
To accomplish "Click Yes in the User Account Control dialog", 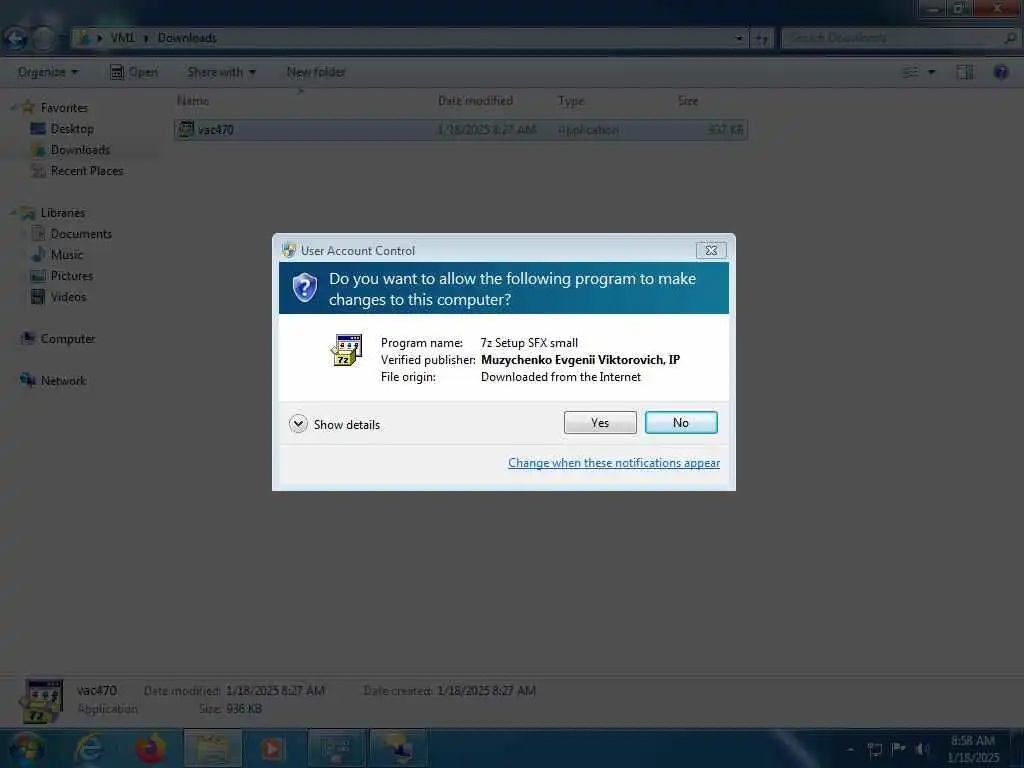I will point(600,423).
